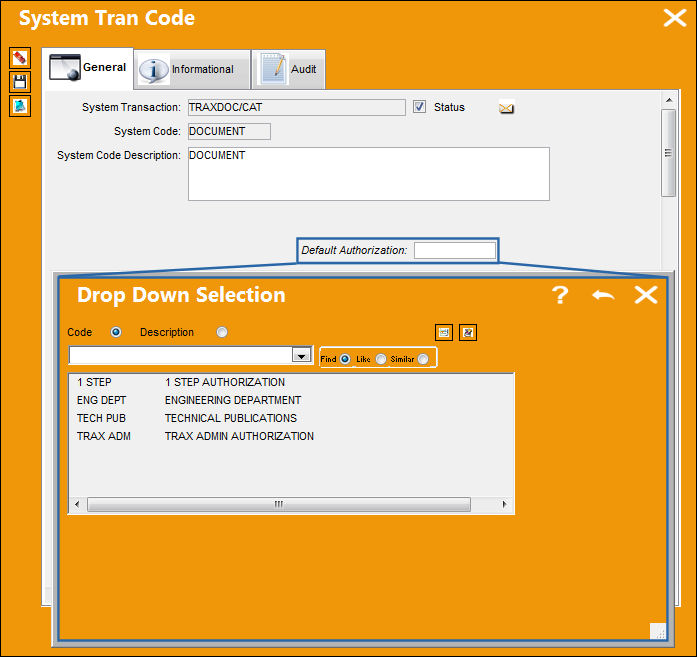Toggle the Status checkbox
Screen dimensions: 697x657
(419, 107)
